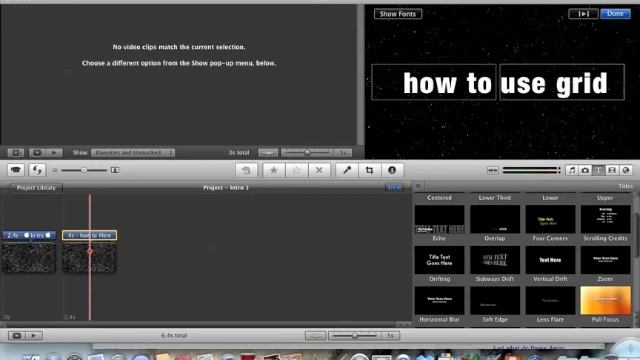Screen dimensions: 640x360
Task: Open the Show pop-up menu for clip filtering
Action: (133, 153)
